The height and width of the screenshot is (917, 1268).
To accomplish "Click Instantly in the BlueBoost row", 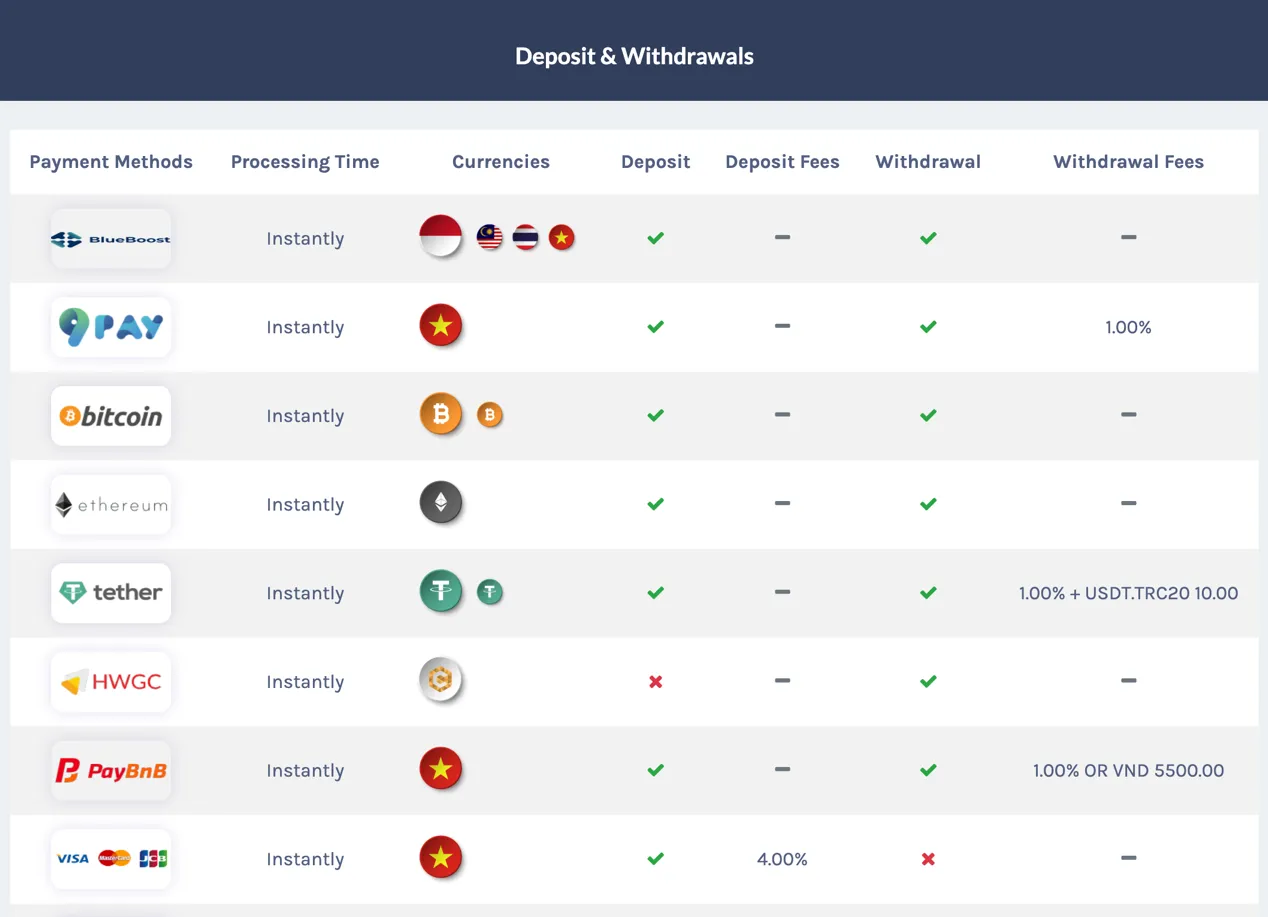I will click(x=305, y=239).
